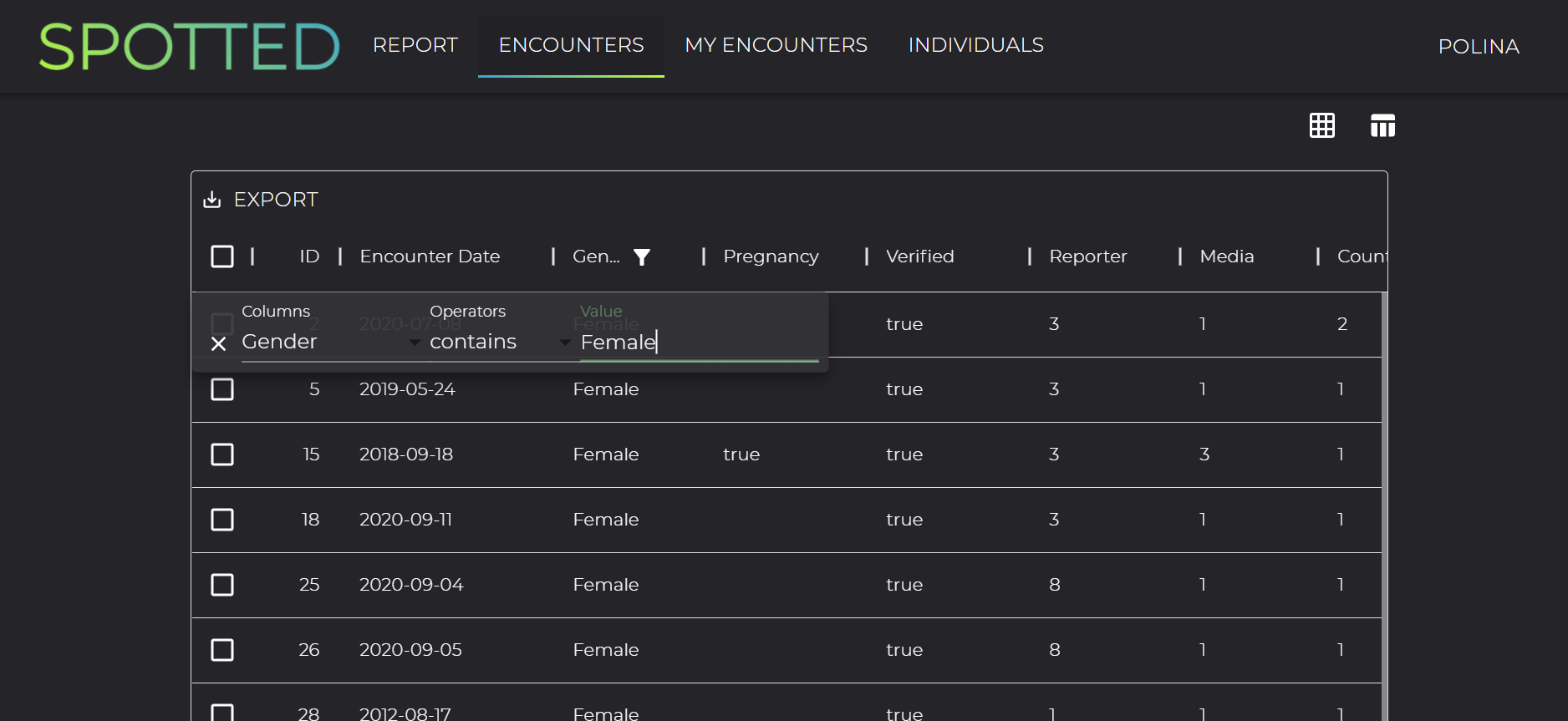Image resolution: width=1568 pixels, height=721 pixels.
Task: Open the INDIVIDUALS tab
Action: pyautogui.click(x=975, y=45)
